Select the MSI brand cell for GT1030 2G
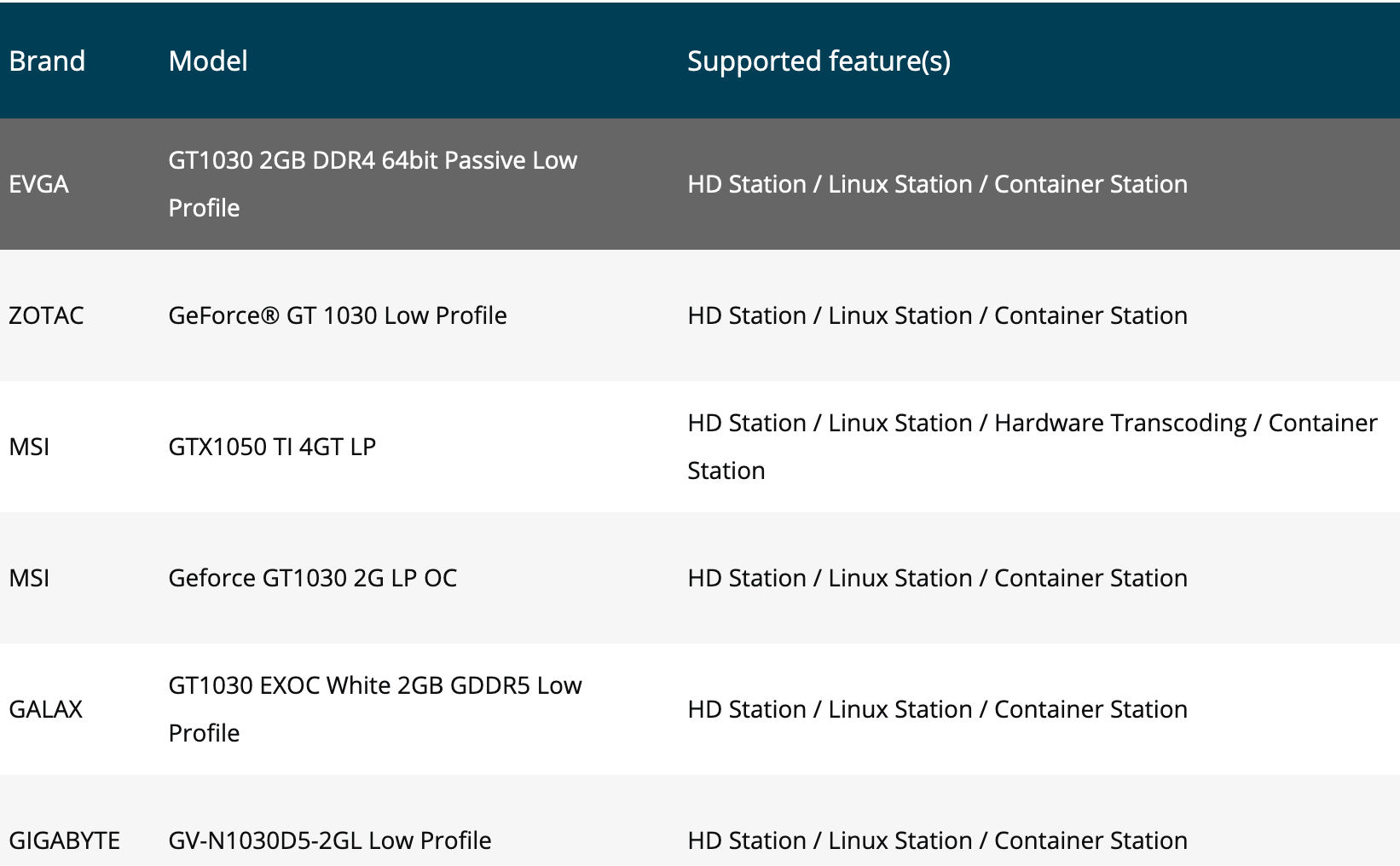 pyautogui.click(x=29, y=578)
